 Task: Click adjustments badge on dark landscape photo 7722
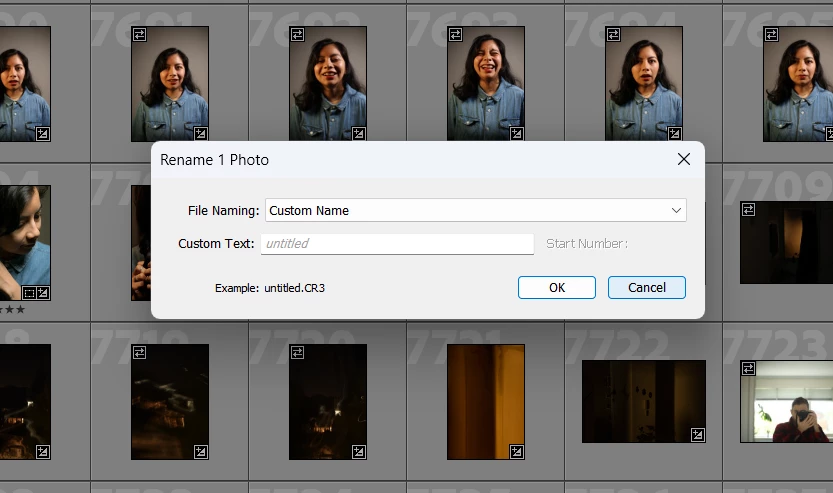[x=698, y=435]
